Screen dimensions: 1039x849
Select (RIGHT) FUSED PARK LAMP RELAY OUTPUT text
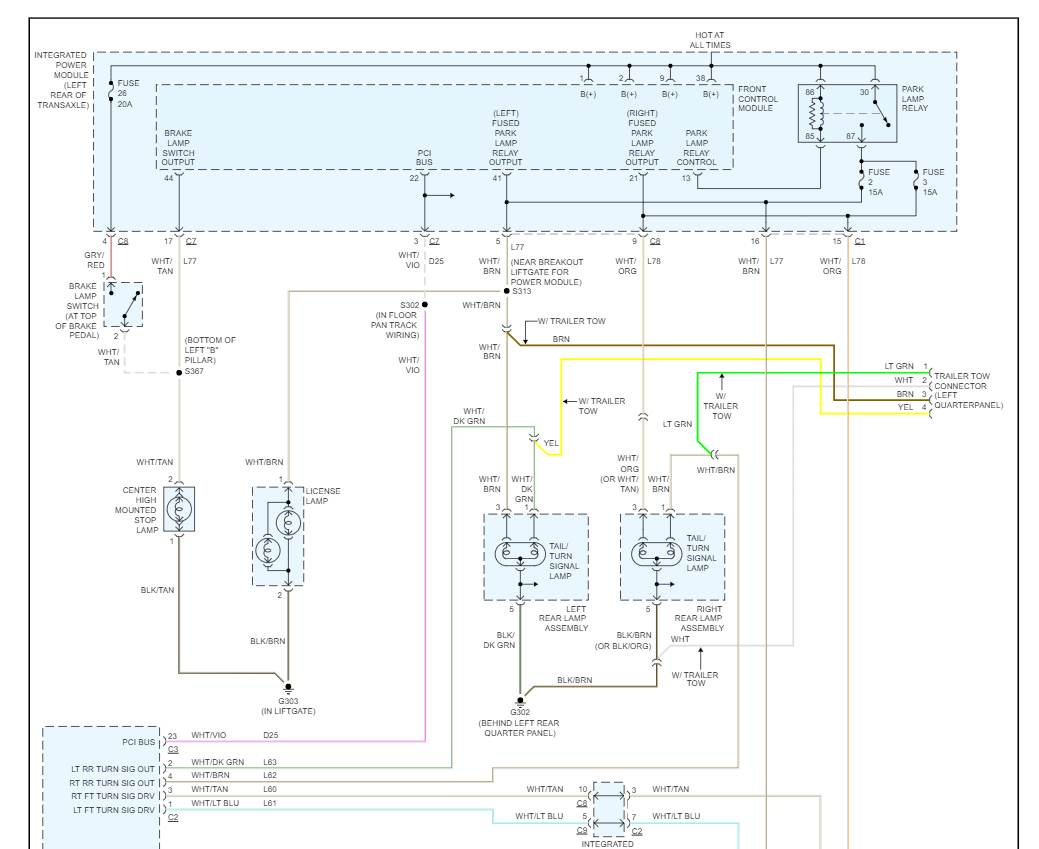pyautogui.click(x=642, y=138)
